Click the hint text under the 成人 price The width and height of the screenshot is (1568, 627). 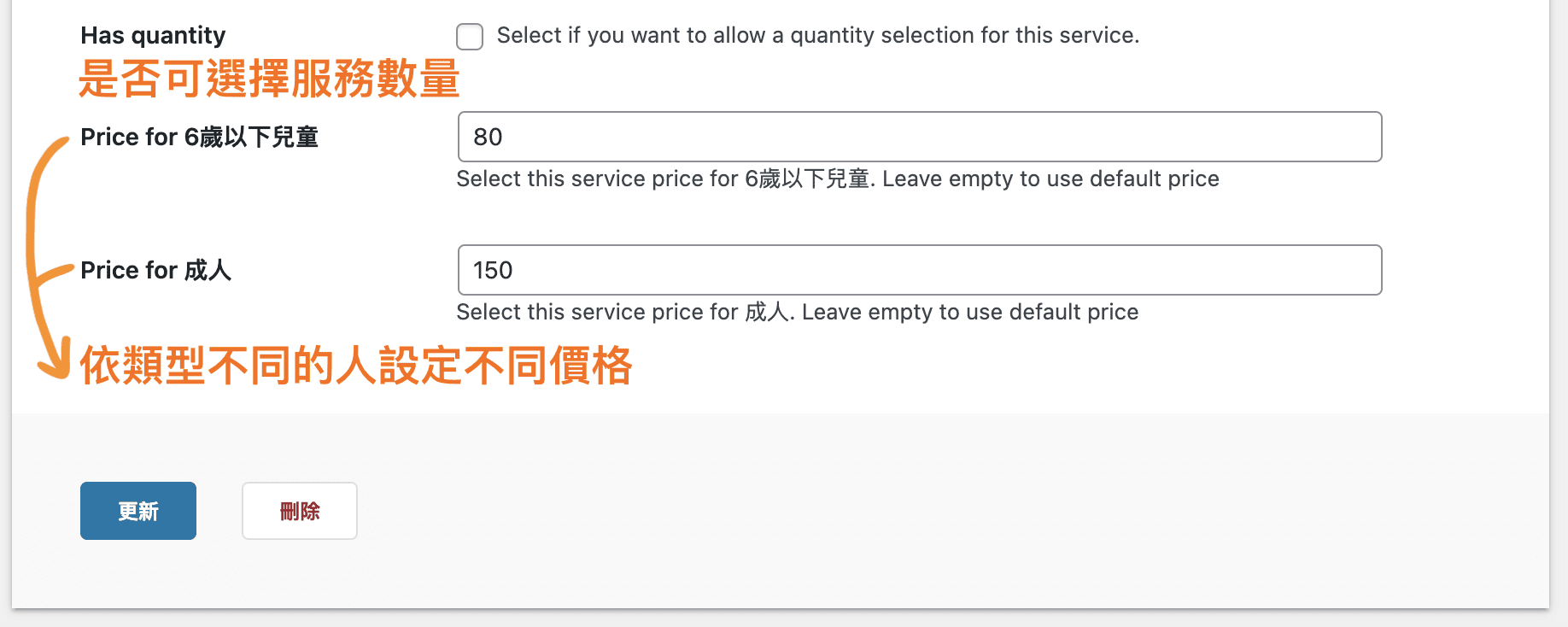pos(797,312)
